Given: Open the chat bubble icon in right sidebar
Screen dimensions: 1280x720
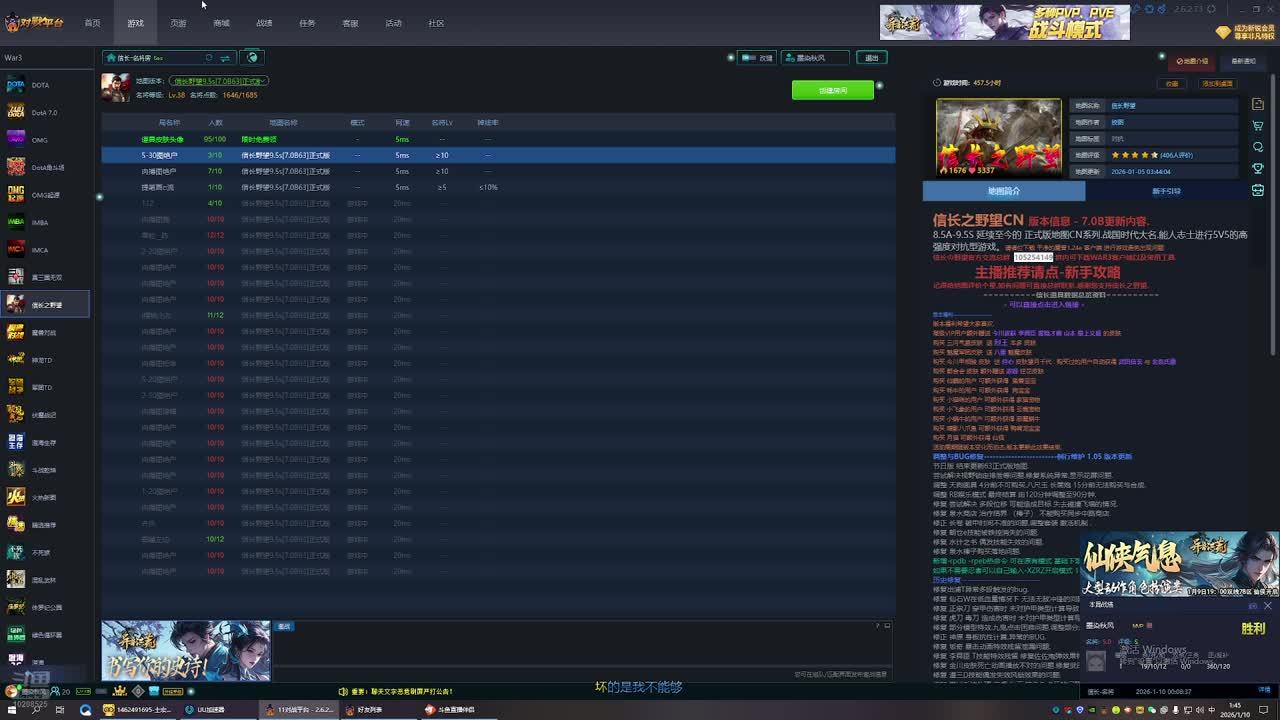Looking at the screenshot, I should (x=1258, y=147).
